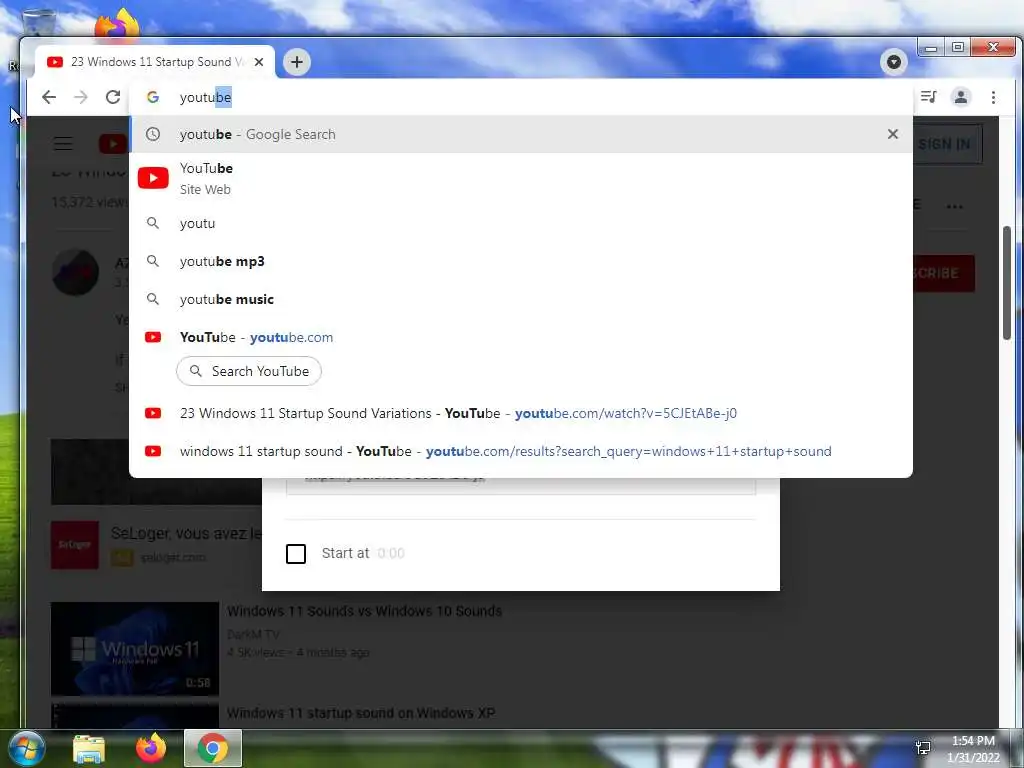This screenshot has height=768, width=1024.
Task: Click the network icon in system tray
Action: coord(923,748)
